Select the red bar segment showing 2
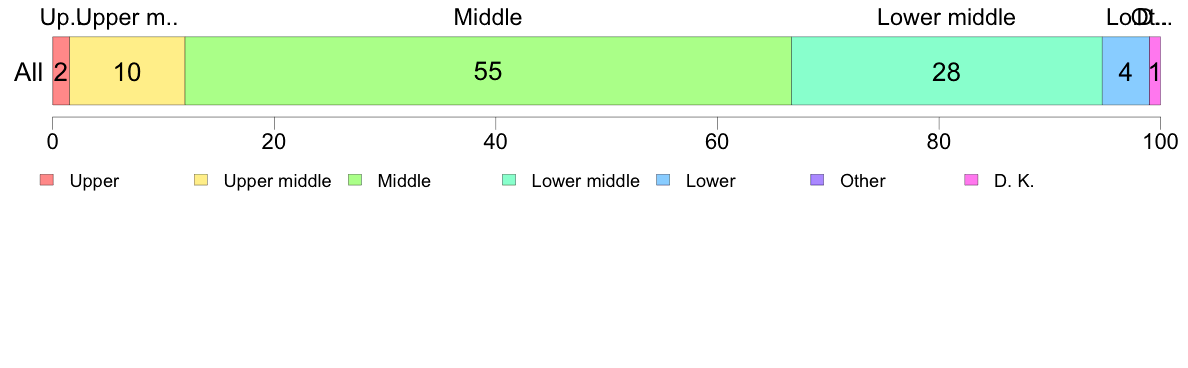The width and height of the screenshot is (1188, 368). 61,70
